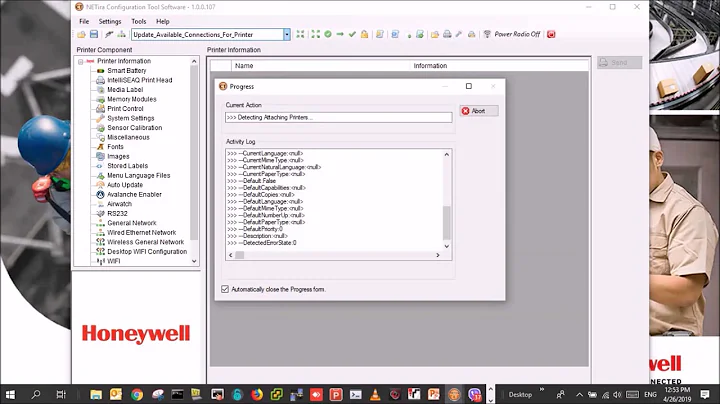This screenshot has height=404, width=720.
Task: Click the first green expand-arrows toolbar icon
Action: pos(300,34)
